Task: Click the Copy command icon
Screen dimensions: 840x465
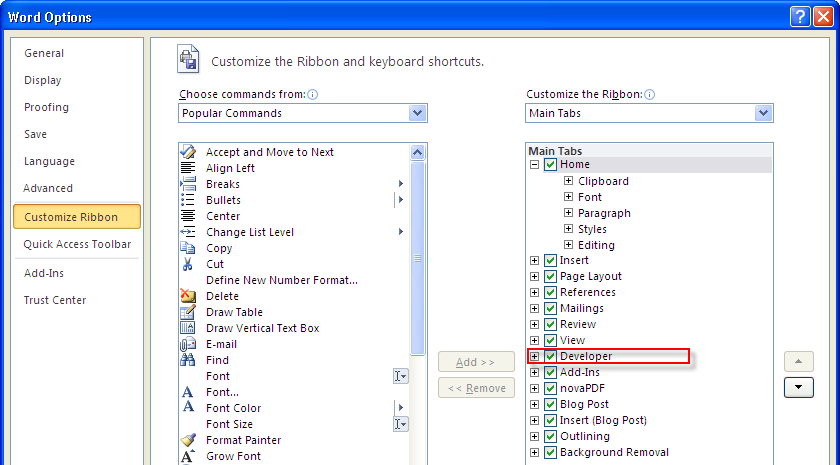Action: point(188,248)
